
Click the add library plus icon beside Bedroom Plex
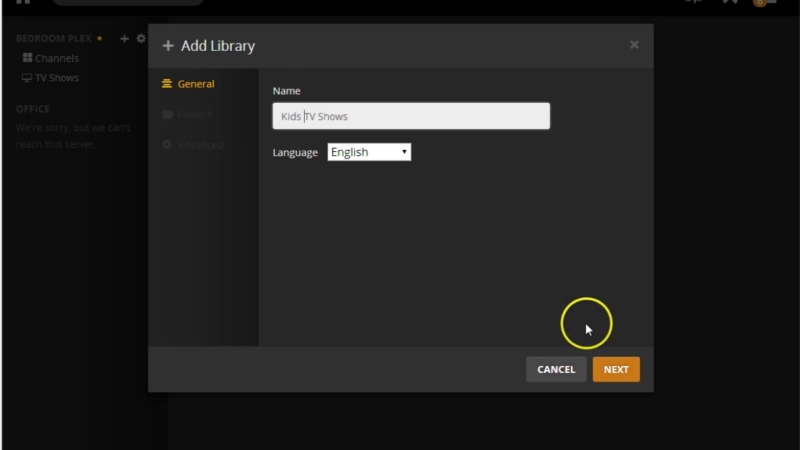coord(124,39)
